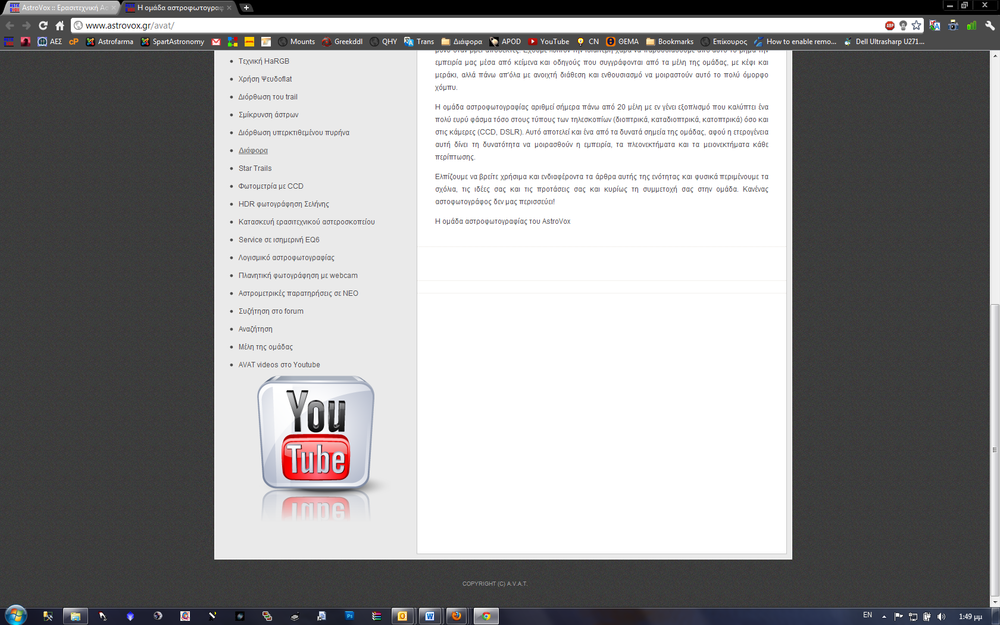
Task: Open the Συζήτηση στο forum link
Action: point(268,311)
